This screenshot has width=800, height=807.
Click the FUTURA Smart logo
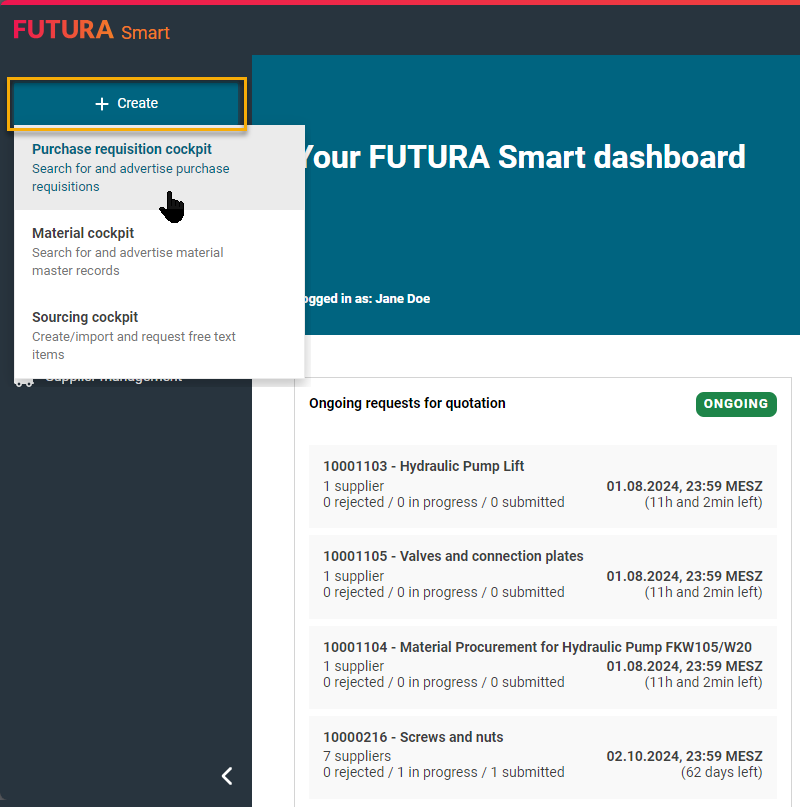pos(91,30)
